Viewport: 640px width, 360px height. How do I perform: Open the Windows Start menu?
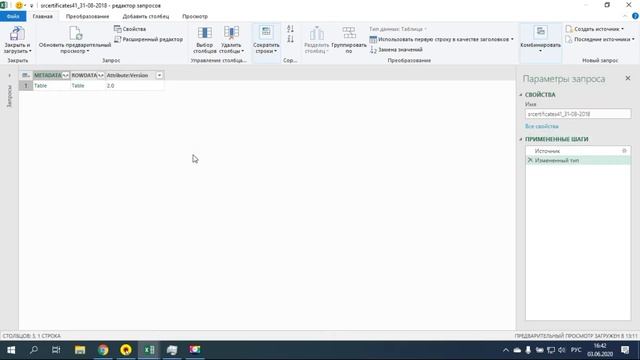[11, 350]
